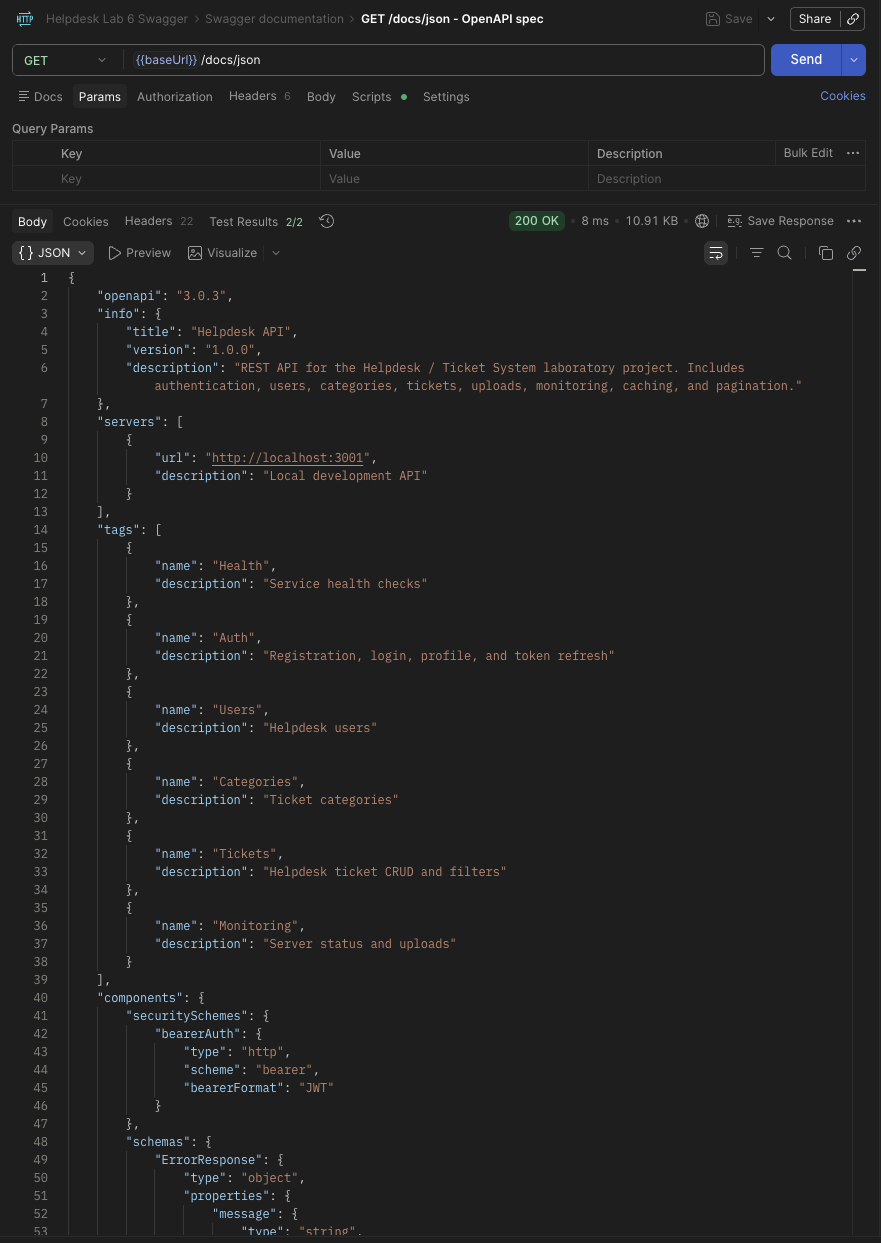Open the Docs tab of the request
This screenshot has width=881, height=1243.
[40, 97]
